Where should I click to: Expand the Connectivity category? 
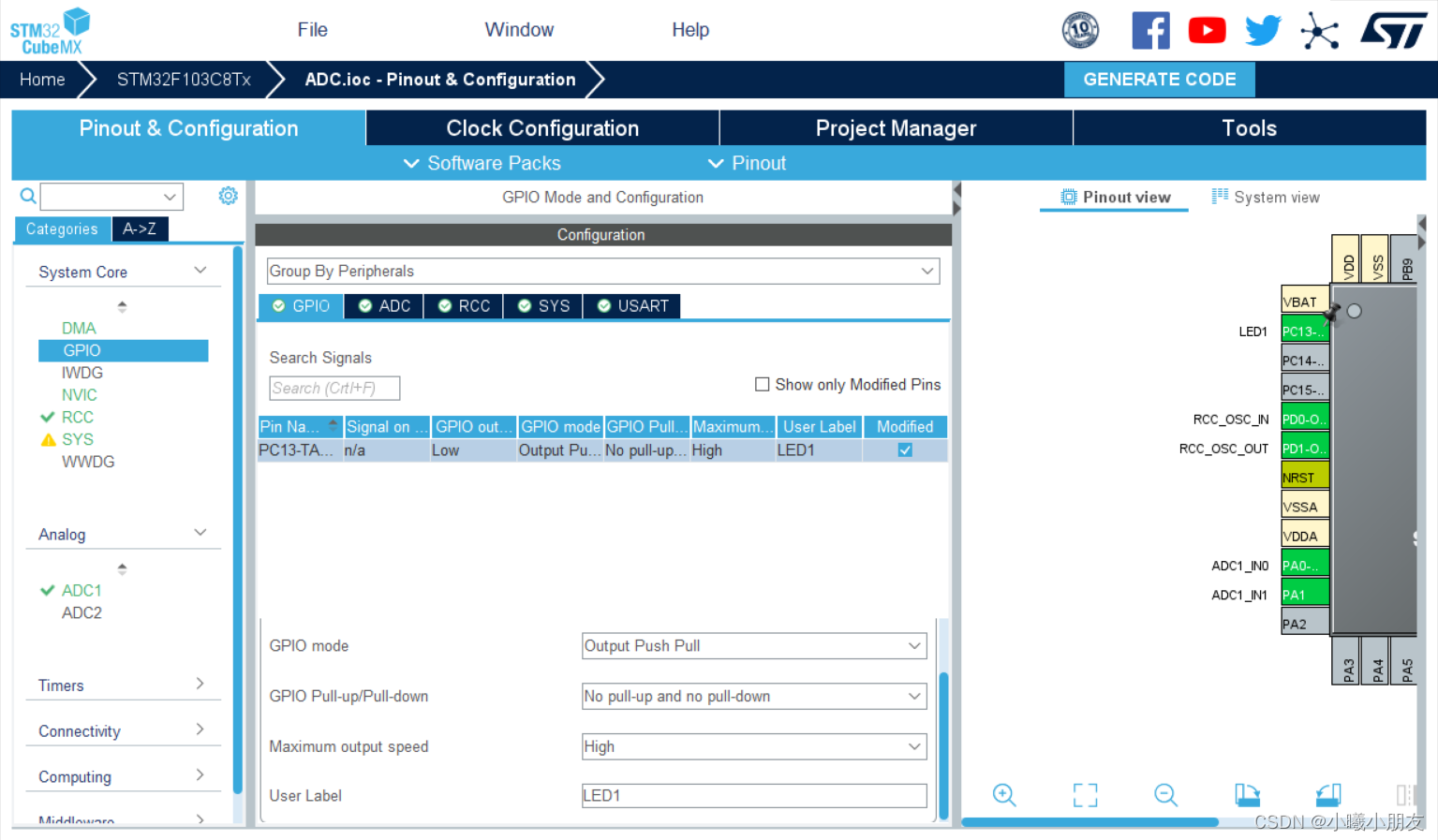tap(200, 729)
